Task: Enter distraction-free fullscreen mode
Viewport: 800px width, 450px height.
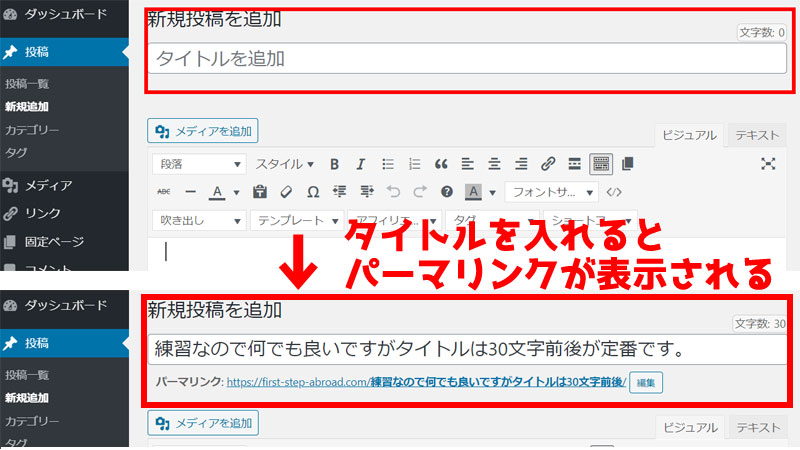Action: pos(768,164)
